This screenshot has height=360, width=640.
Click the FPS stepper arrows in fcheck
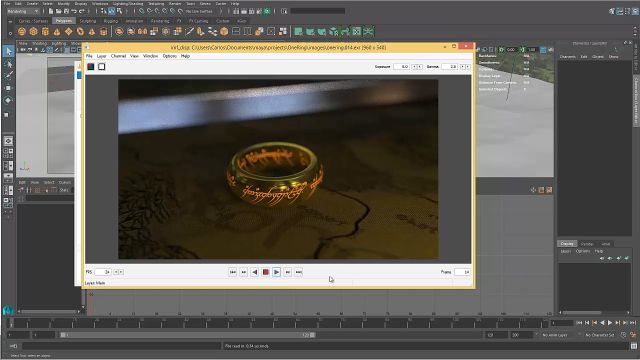[x=118, y=272]
